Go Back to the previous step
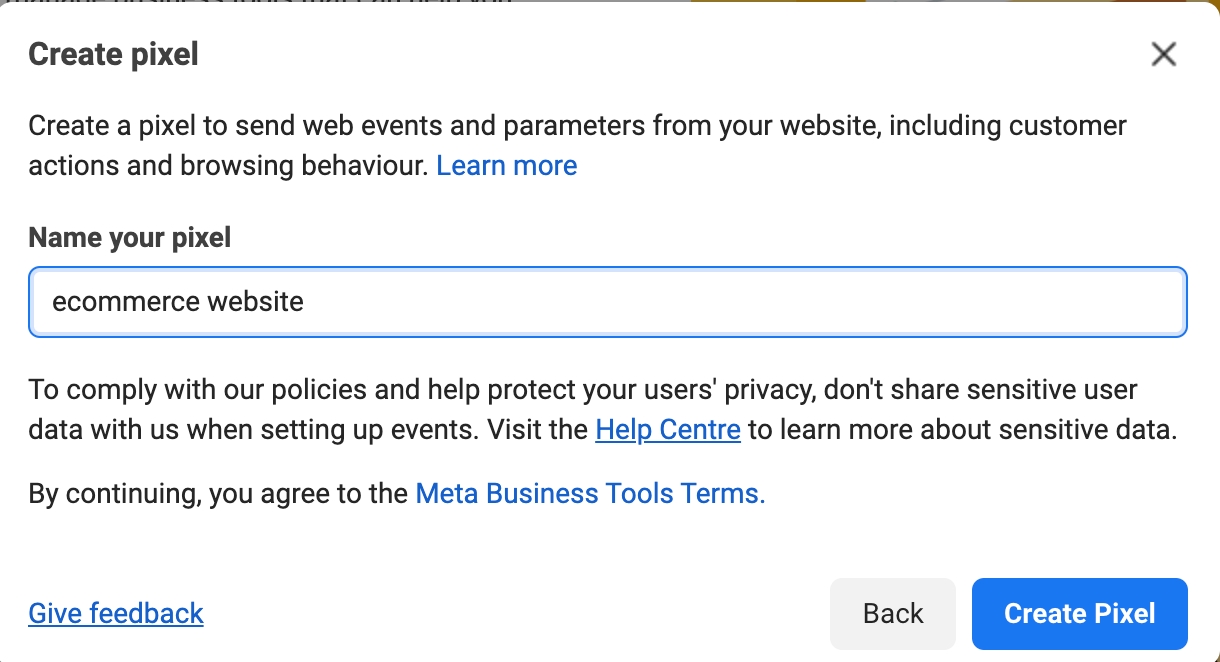Image resolution: width=1220 pixels, height=662 pixels. pos(892,613)
